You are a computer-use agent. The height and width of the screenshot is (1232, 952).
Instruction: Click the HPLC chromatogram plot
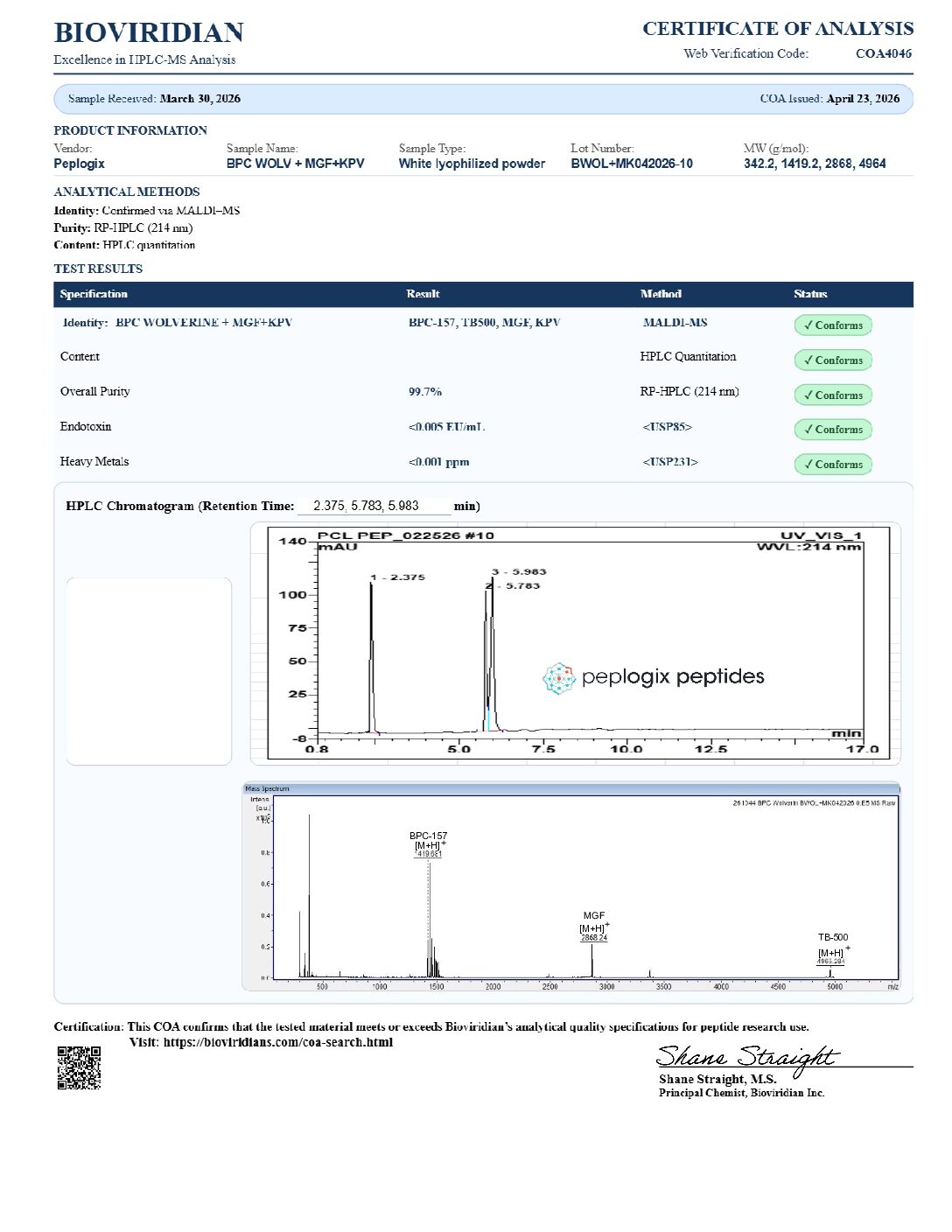(578, 642)
